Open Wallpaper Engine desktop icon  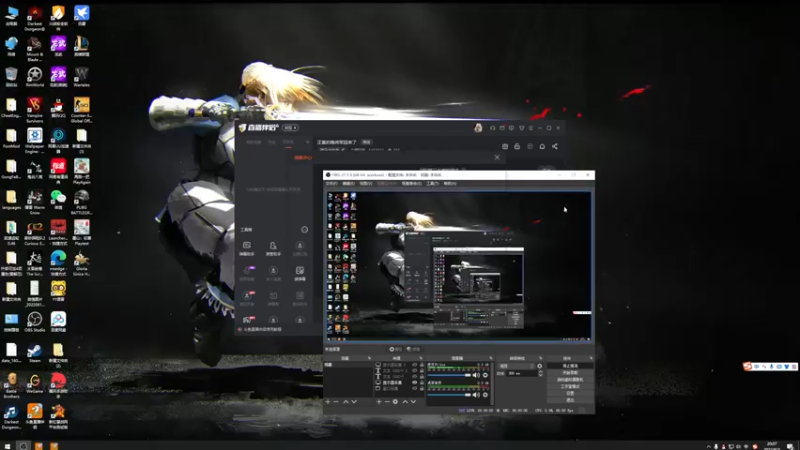click(x=35, y=140)
